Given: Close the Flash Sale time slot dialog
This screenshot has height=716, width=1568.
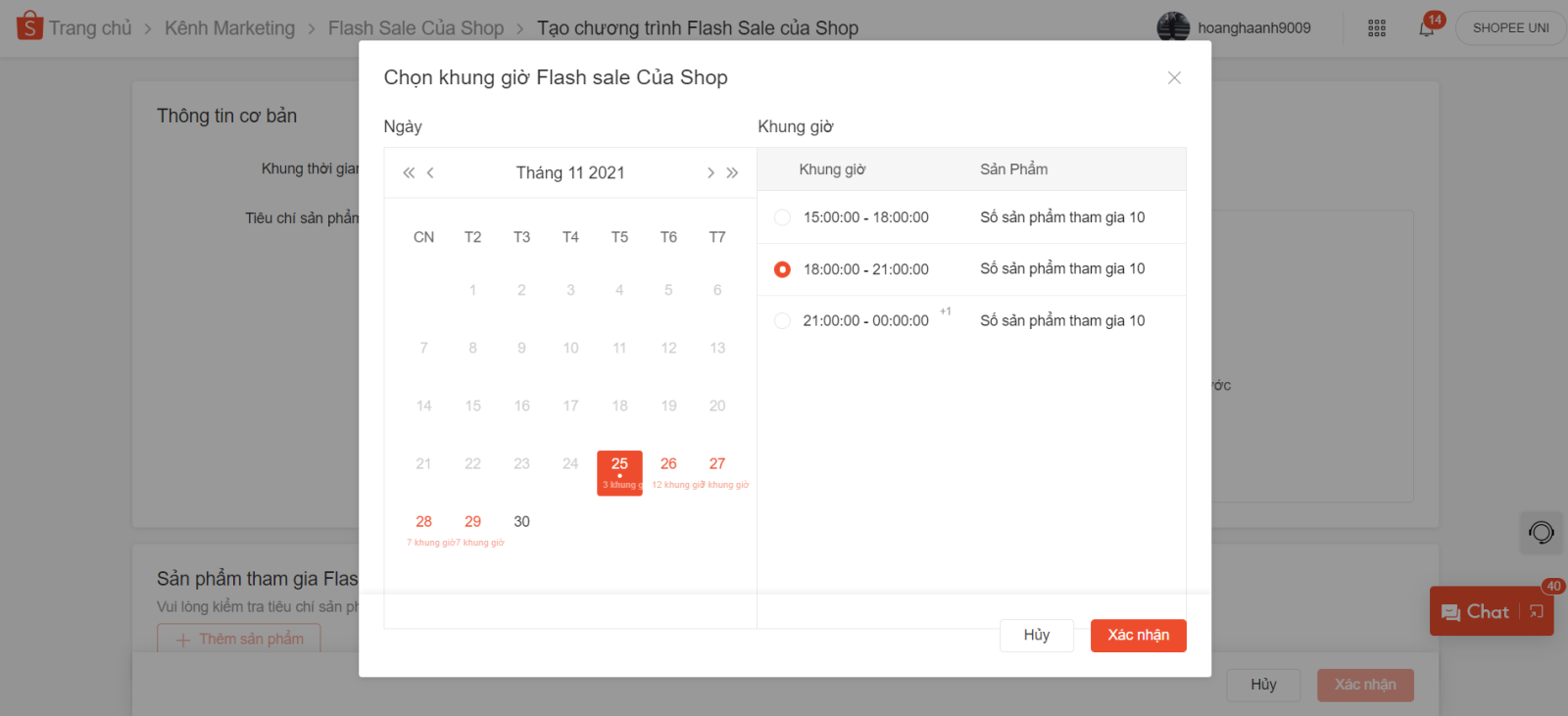Looking at the screenshot, I should coord(1174,78).
